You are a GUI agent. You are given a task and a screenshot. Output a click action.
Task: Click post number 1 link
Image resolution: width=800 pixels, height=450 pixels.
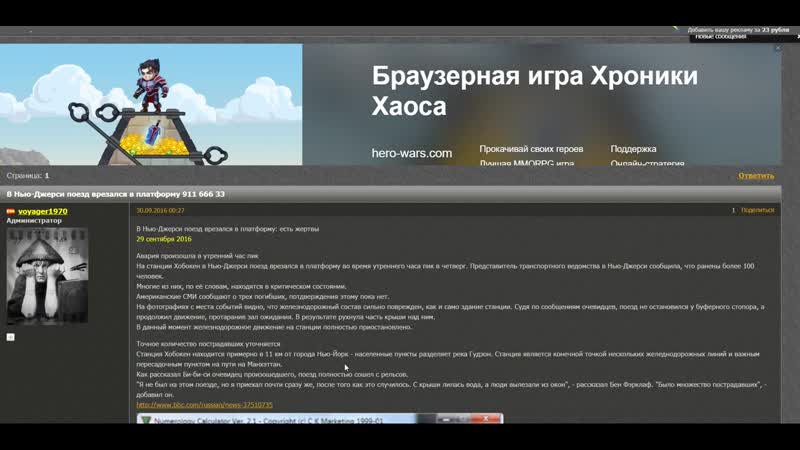733,210
